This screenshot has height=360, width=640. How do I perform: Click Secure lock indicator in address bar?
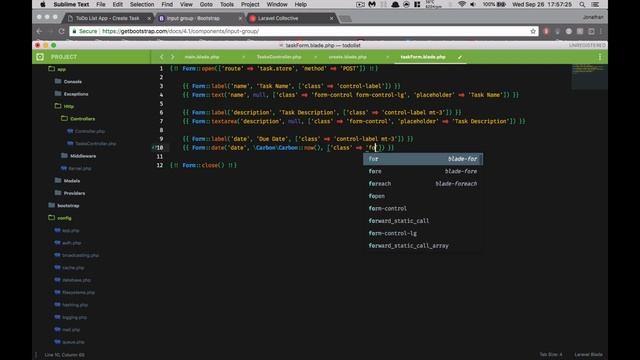click(x=84, y=31)
